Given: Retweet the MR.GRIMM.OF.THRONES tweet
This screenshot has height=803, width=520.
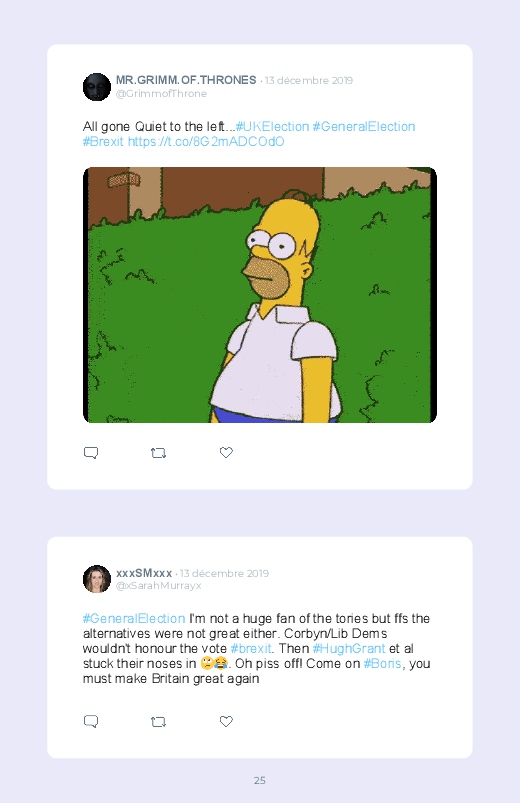Looking at the screenshot, I should click(158, 453).
